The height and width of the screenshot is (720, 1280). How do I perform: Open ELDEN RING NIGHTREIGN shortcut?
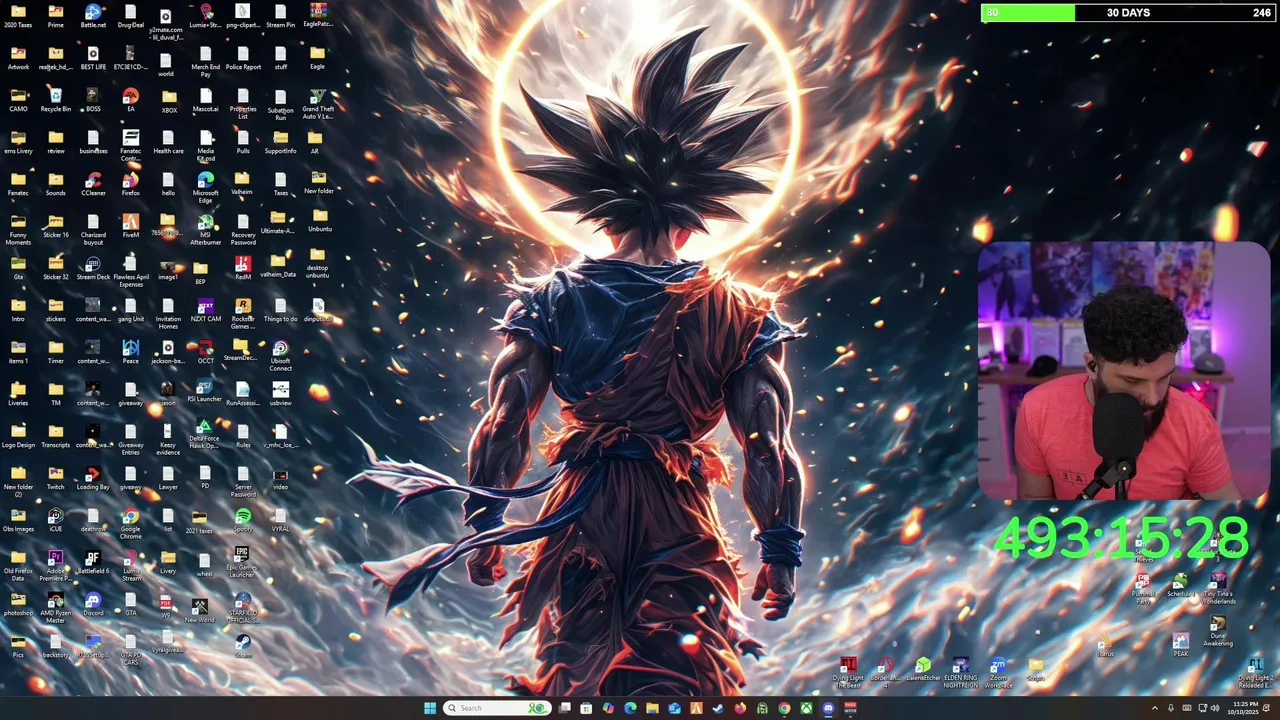pos(960,674)
